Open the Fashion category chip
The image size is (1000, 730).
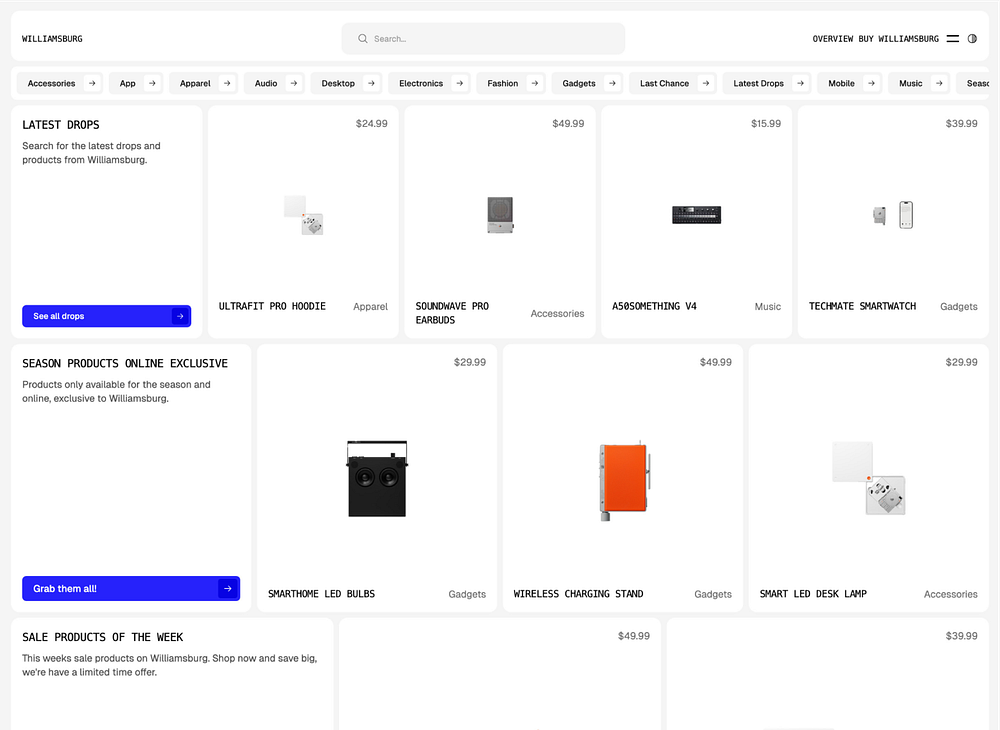click(x=511, y=84)
